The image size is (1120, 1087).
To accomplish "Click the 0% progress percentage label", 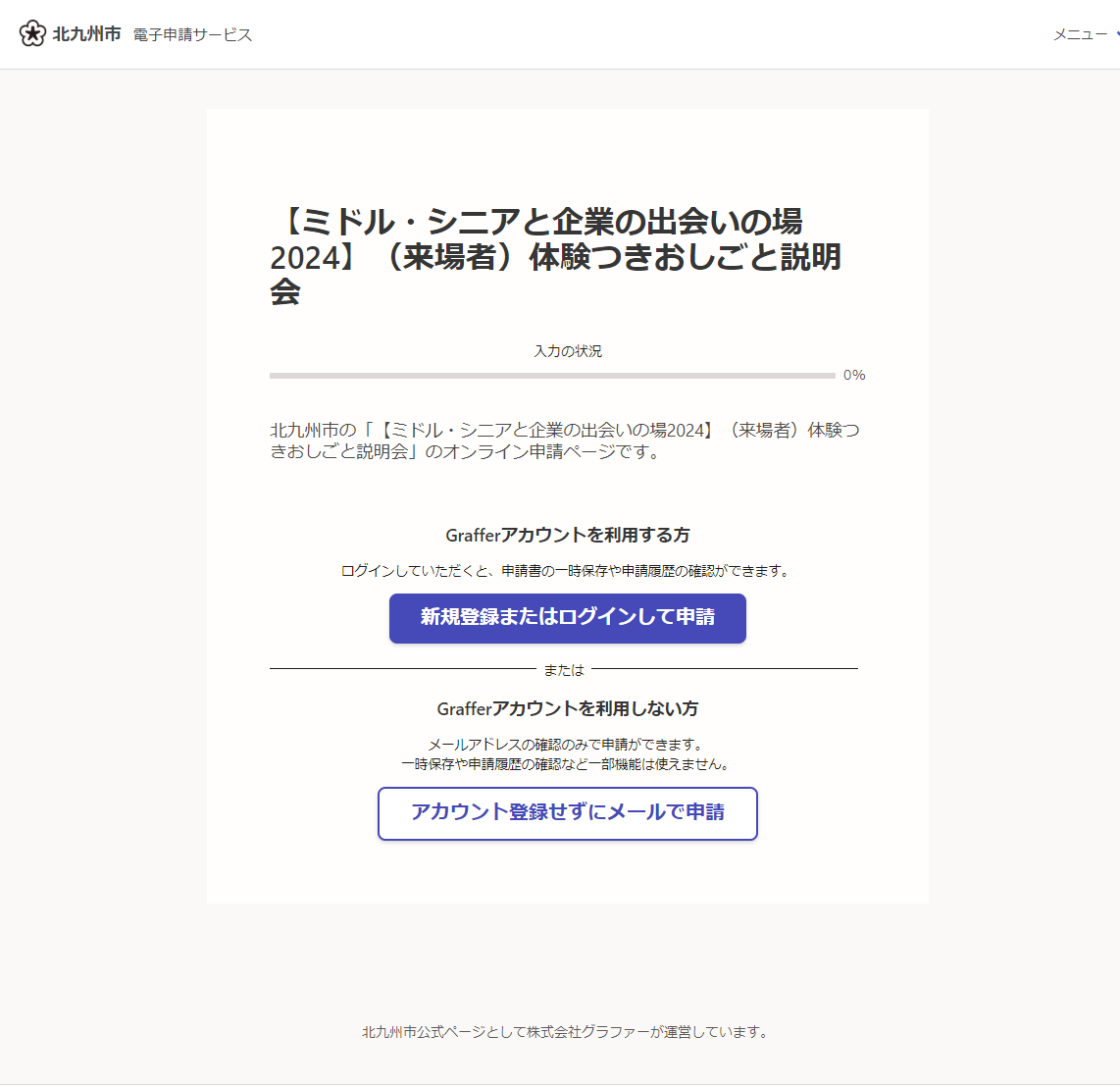I will pos(853,376).
